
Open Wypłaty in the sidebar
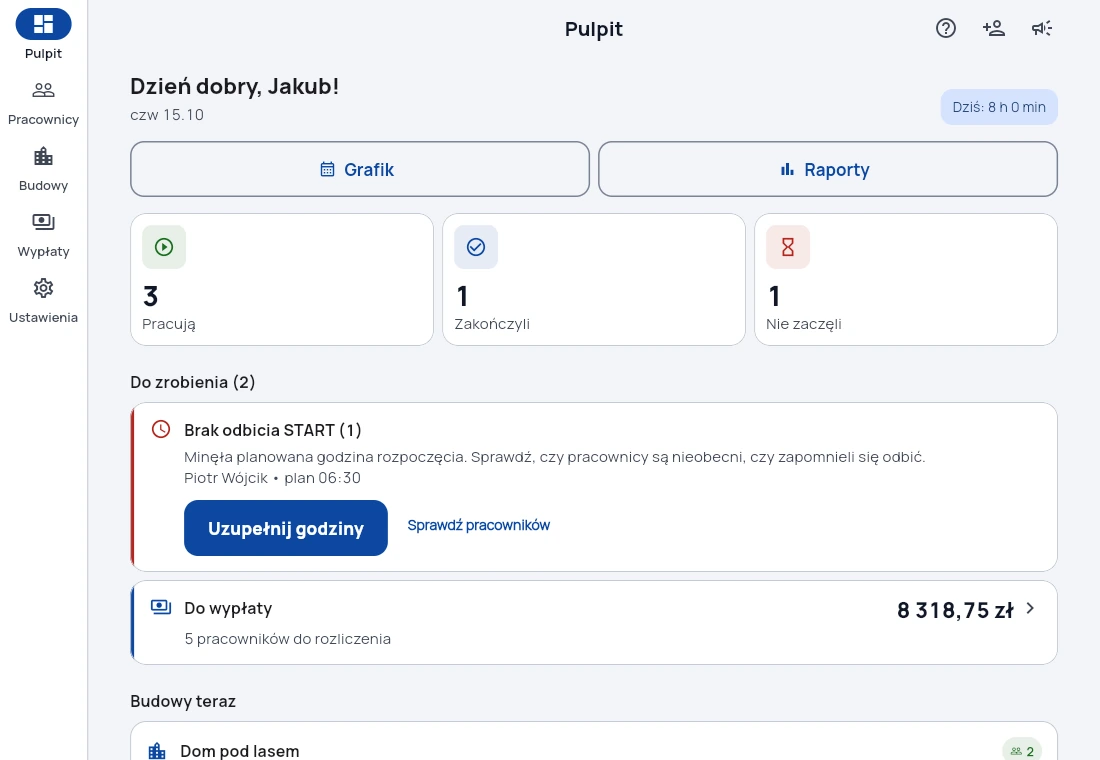coord(43,235)
